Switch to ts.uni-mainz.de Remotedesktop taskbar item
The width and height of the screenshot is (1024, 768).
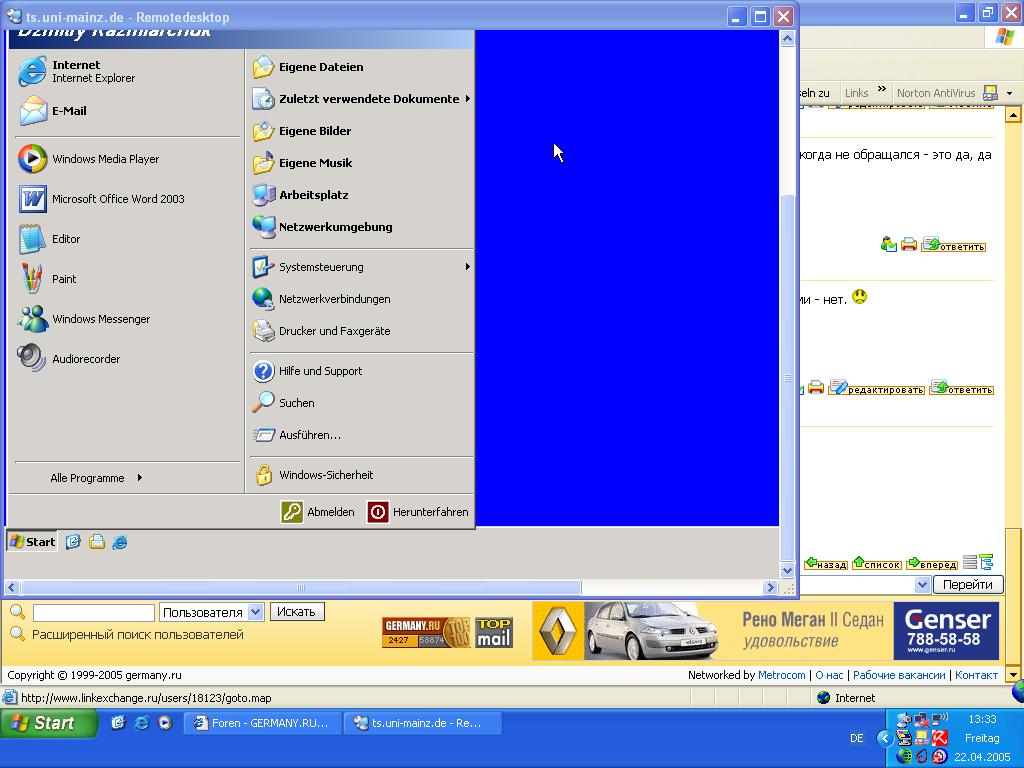click(423, 723)
